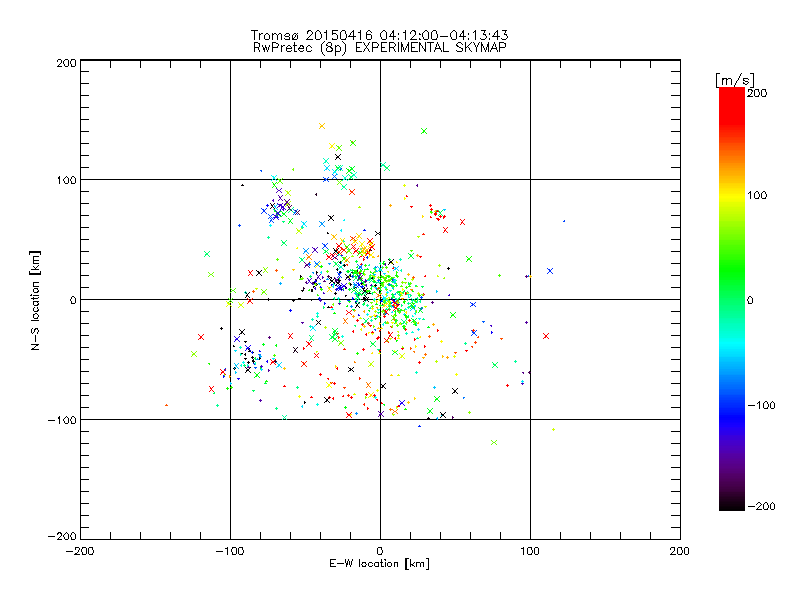
Task: Click the y-axis tick label '0'
Action: tap(73, 301)
